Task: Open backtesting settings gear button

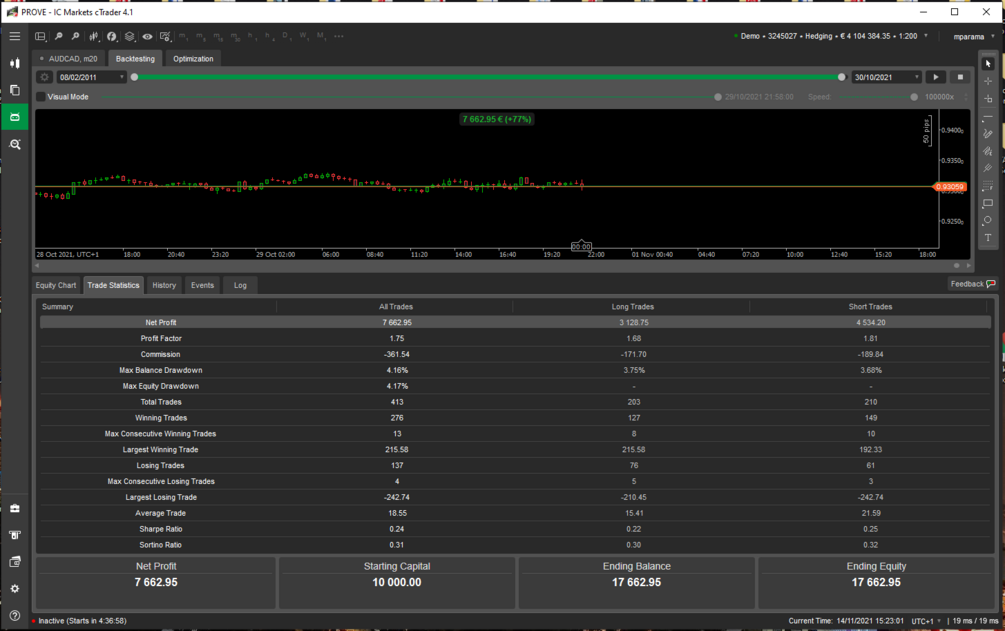Action: pyautogui.click(x=44, y=77)
